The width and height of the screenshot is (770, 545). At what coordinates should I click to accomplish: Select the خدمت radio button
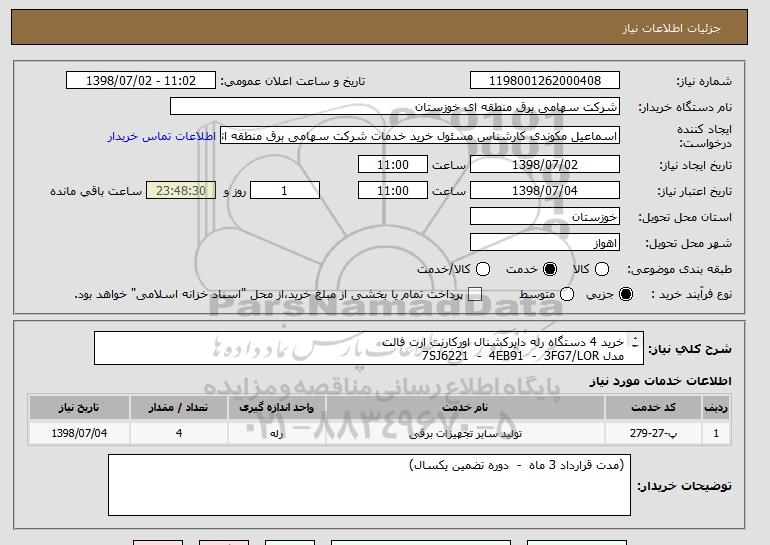click(550, 269)
